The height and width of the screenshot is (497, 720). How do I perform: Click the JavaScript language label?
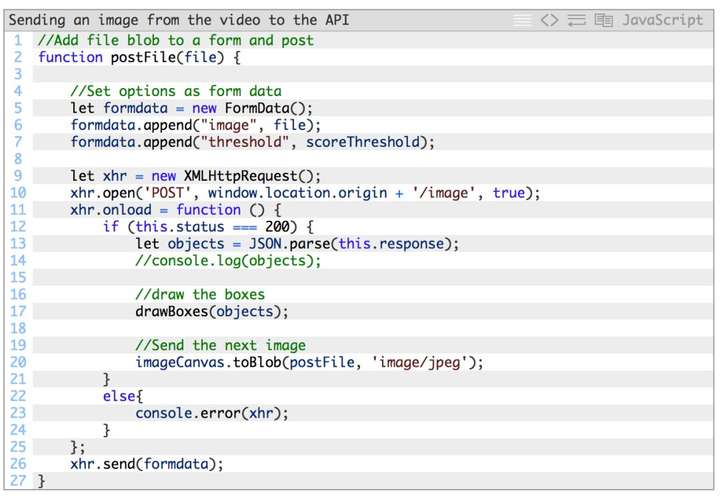click(x=662, y=20)
